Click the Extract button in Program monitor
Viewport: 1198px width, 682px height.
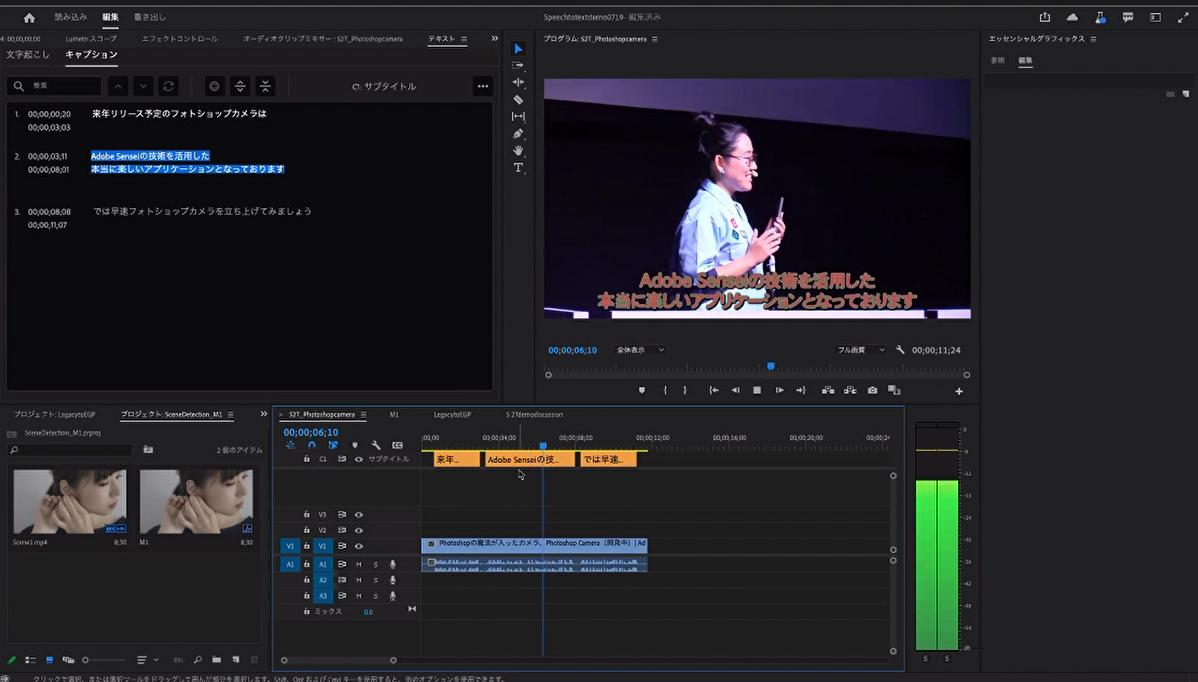point(850,390)
